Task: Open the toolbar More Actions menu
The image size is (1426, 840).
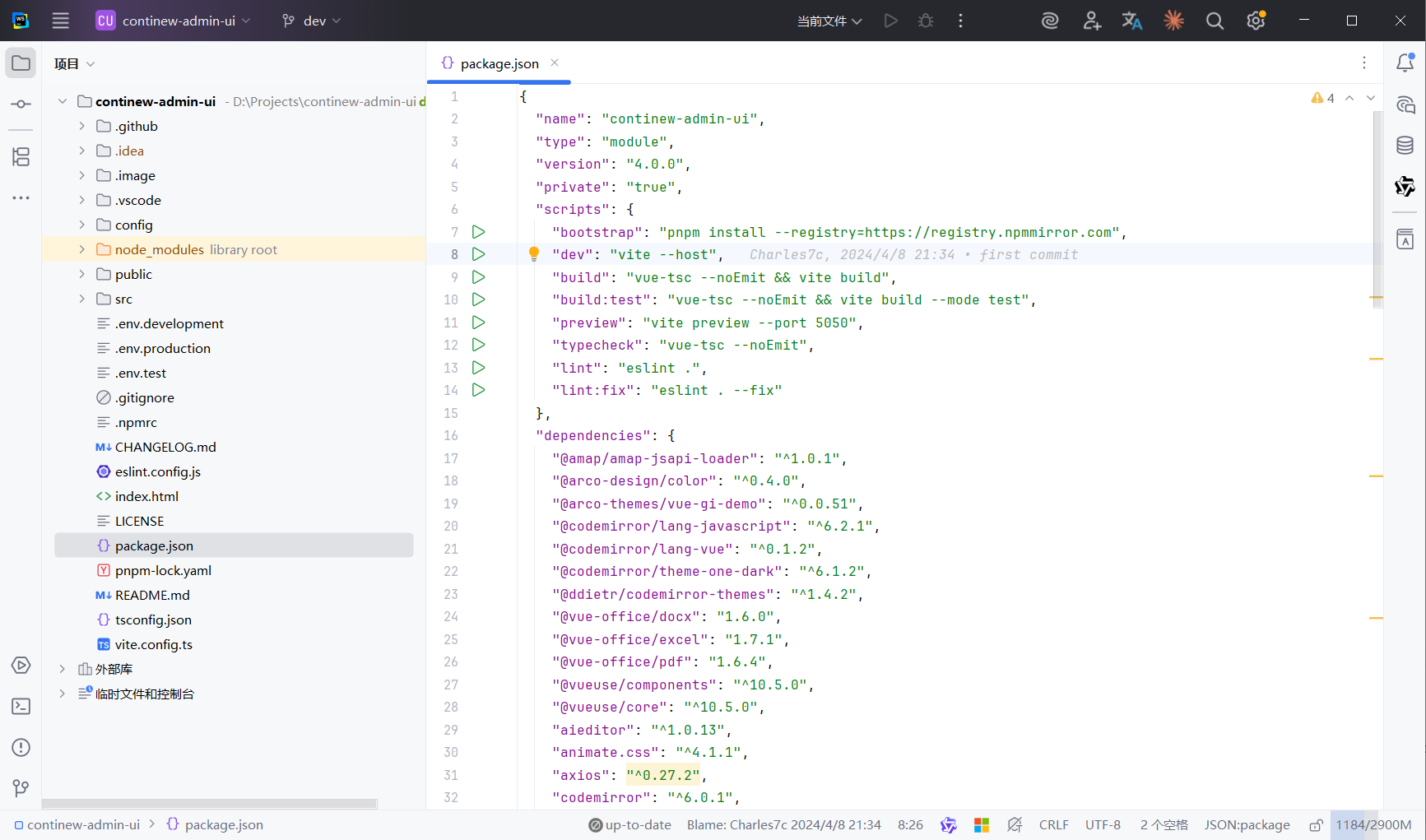Action: point(960,21)
